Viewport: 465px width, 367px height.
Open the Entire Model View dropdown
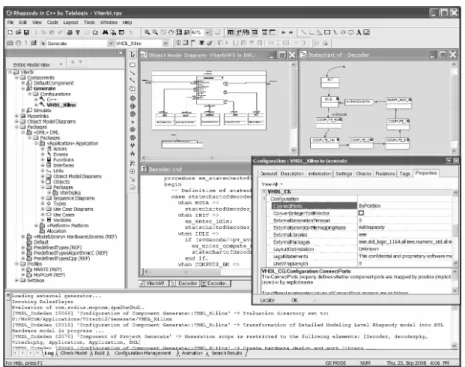[61, 64]
